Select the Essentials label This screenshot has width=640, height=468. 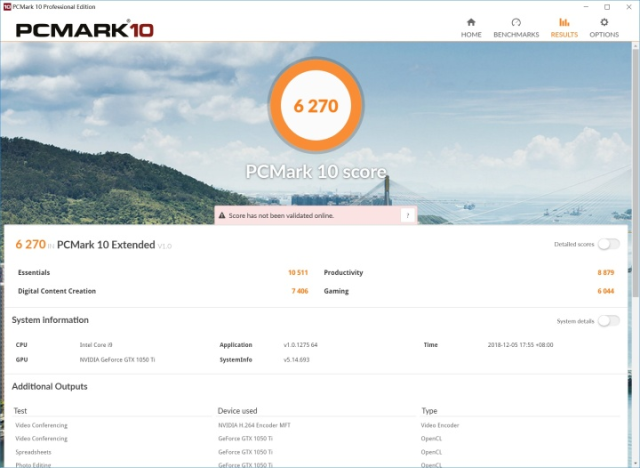[x=34, y=273]
